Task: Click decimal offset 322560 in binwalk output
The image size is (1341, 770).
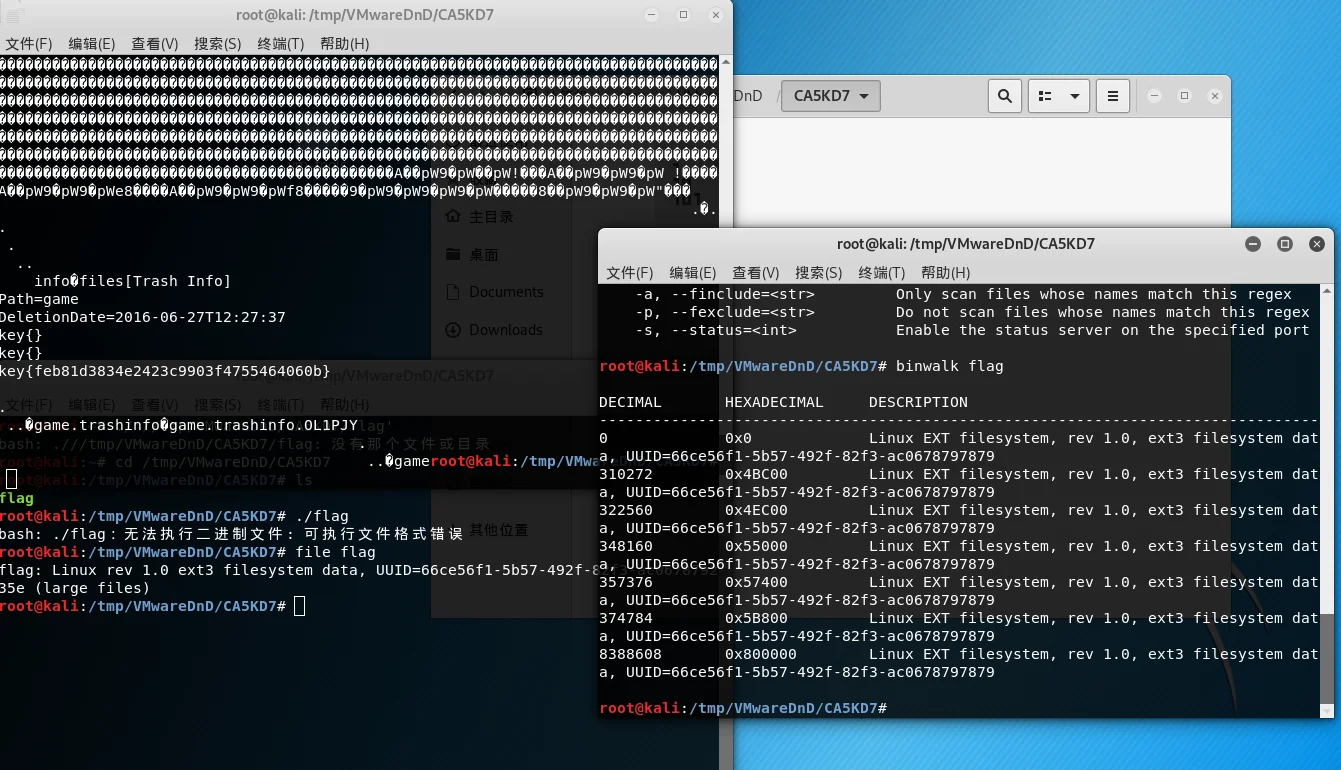Action: pos(626,510)
